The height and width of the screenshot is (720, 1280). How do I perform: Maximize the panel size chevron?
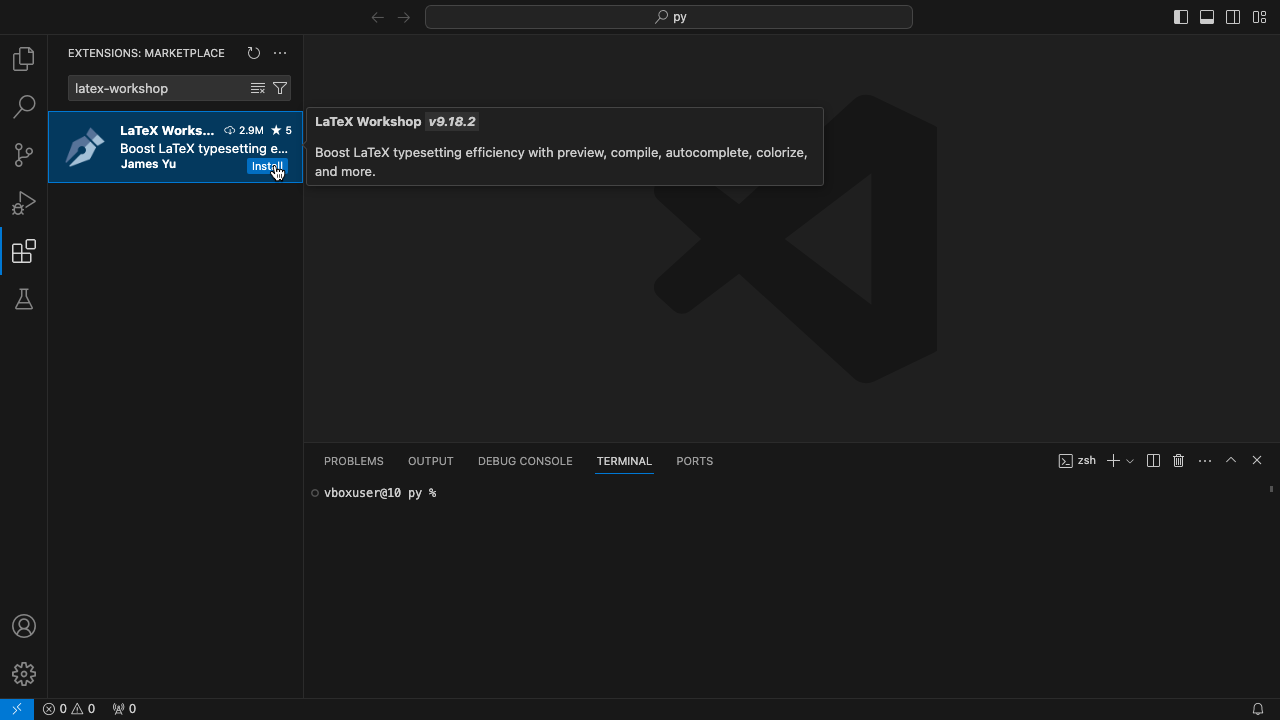(x=1231, y=461)
